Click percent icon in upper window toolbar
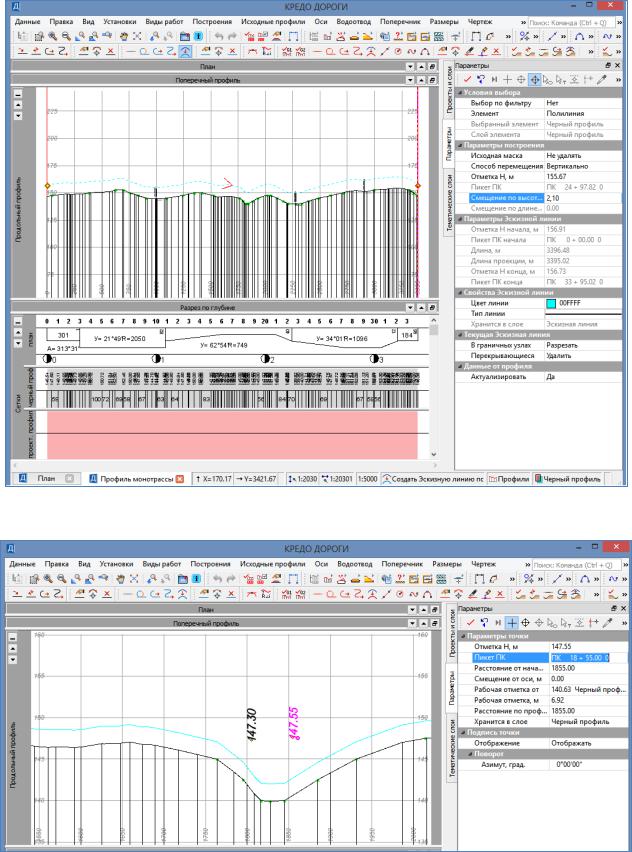632x852 pixels. click(x=524, y=36)
